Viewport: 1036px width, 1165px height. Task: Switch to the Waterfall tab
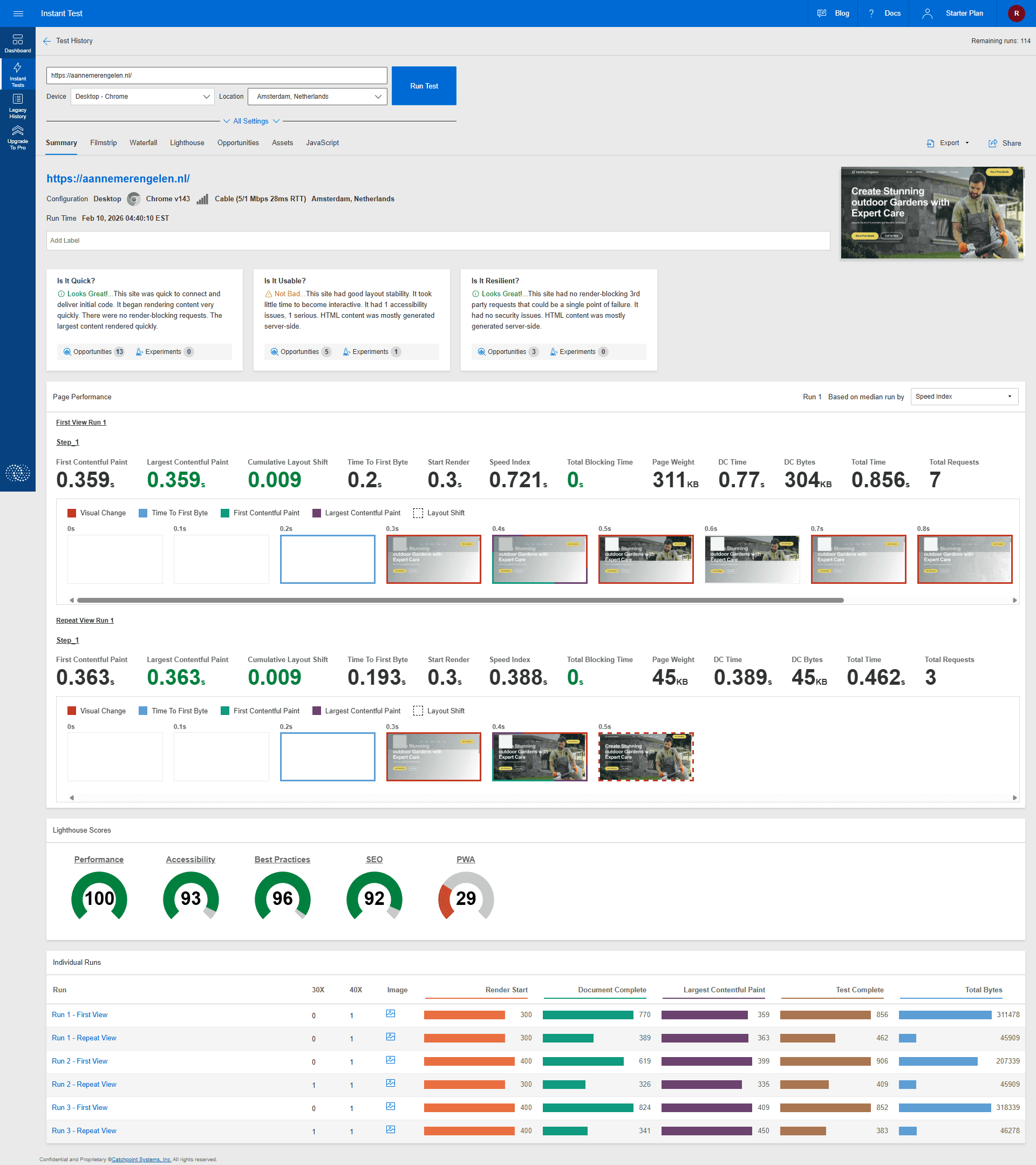point(143,143)
